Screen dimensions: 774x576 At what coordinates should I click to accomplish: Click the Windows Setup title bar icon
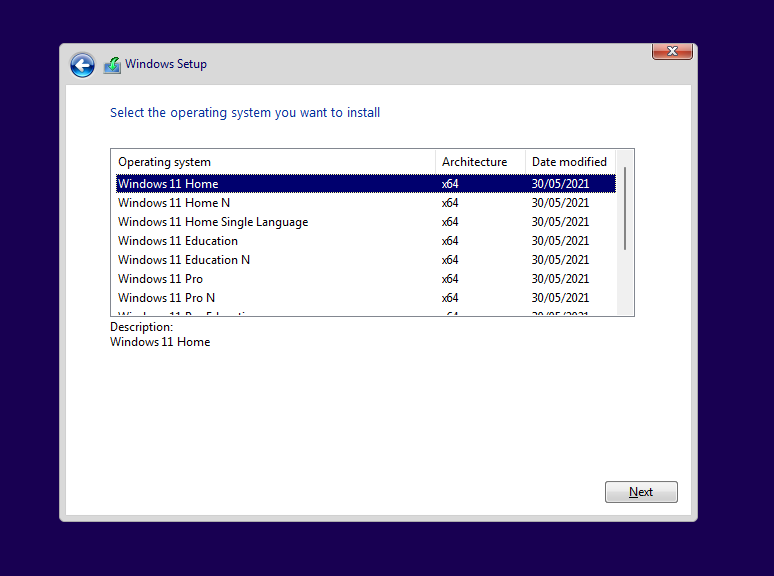[112, 65]
